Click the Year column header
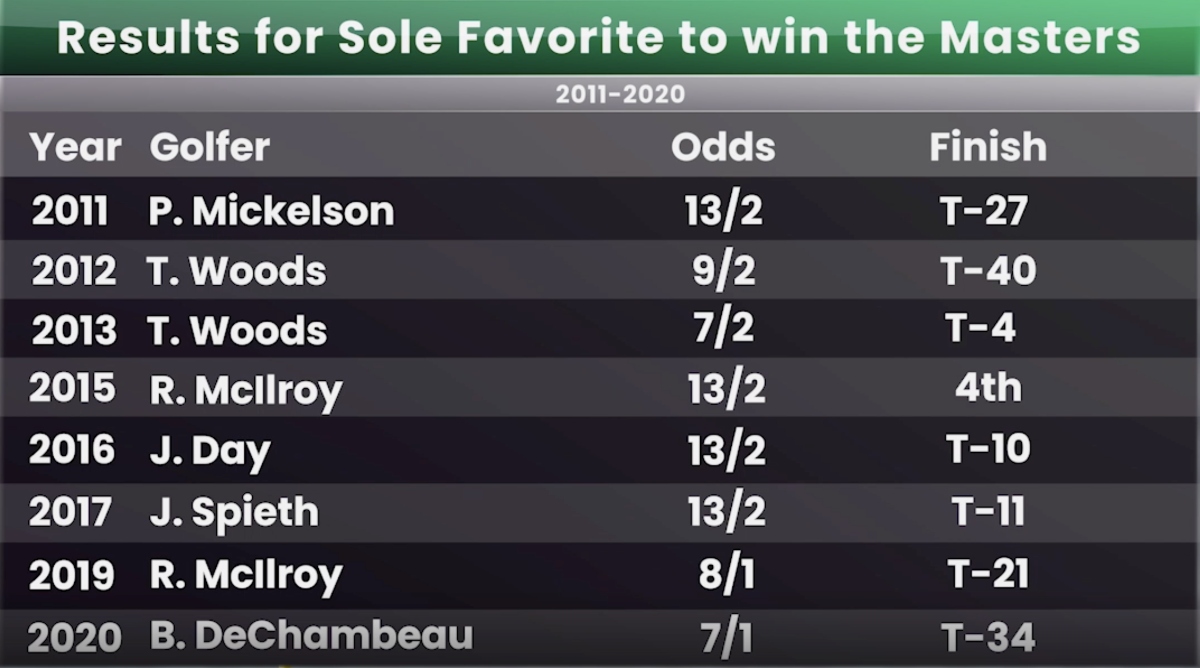 (x=75, y=148)
